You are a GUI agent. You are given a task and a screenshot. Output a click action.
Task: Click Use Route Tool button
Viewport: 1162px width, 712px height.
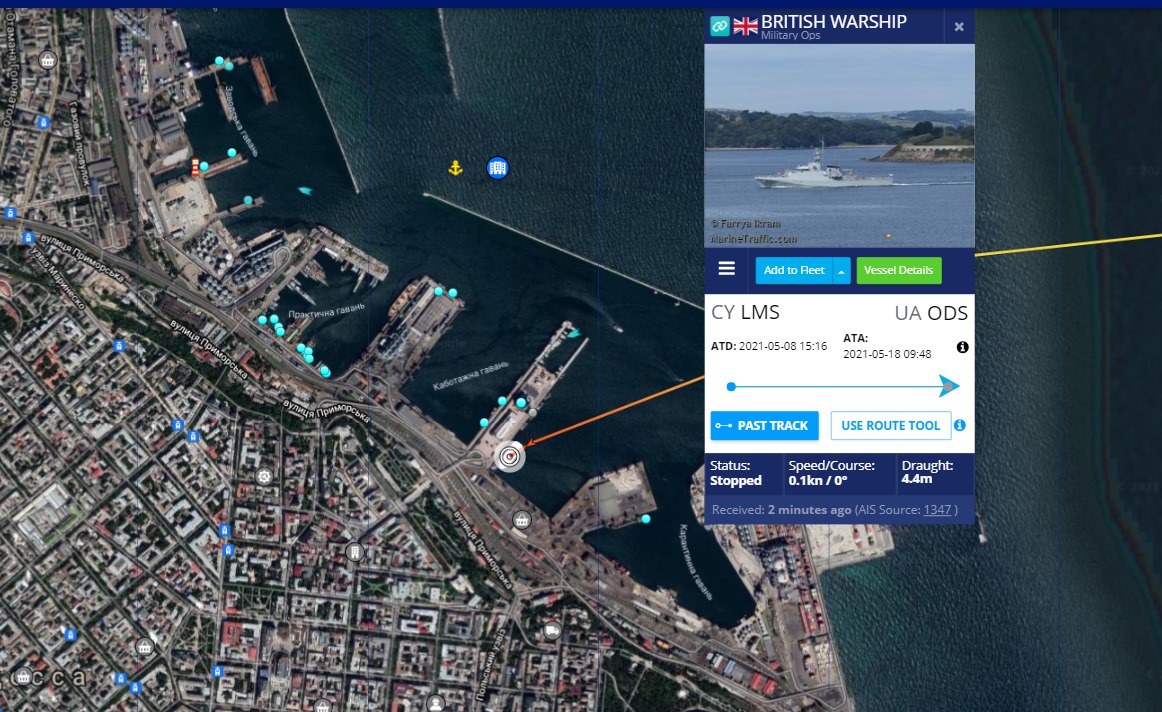(890, 425)
